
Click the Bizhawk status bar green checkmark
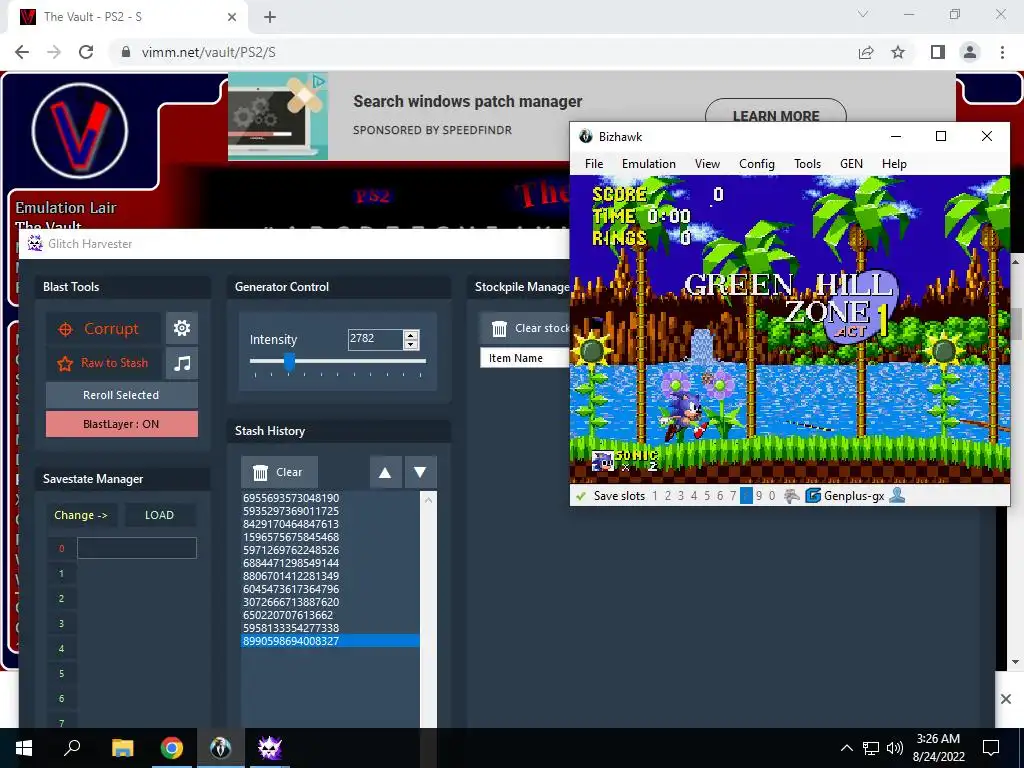[581, 496]
